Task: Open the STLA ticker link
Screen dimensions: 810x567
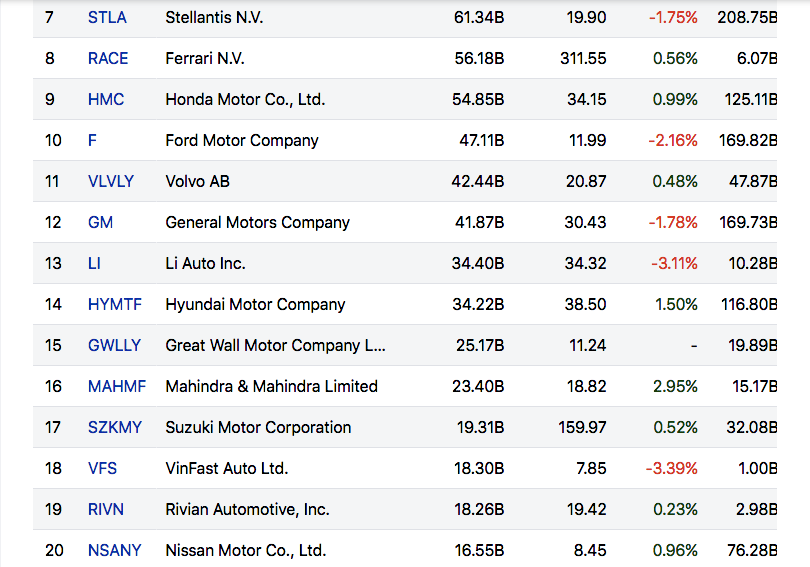Action: tap(107, 18)
